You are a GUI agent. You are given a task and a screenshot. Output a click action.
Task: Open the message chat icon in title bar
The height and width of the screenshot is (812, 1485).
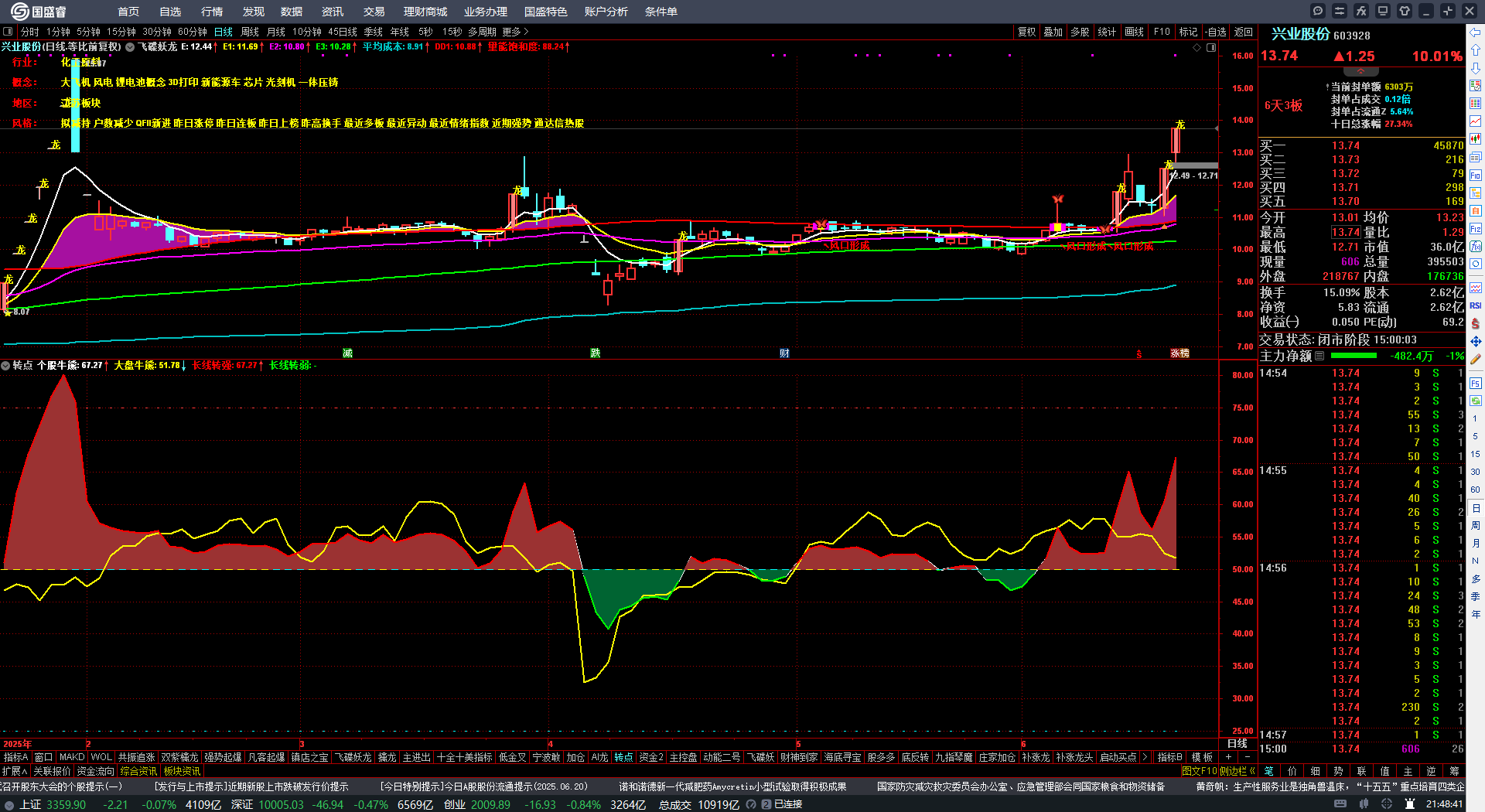pyautogui.click(x=1318, y=11)
